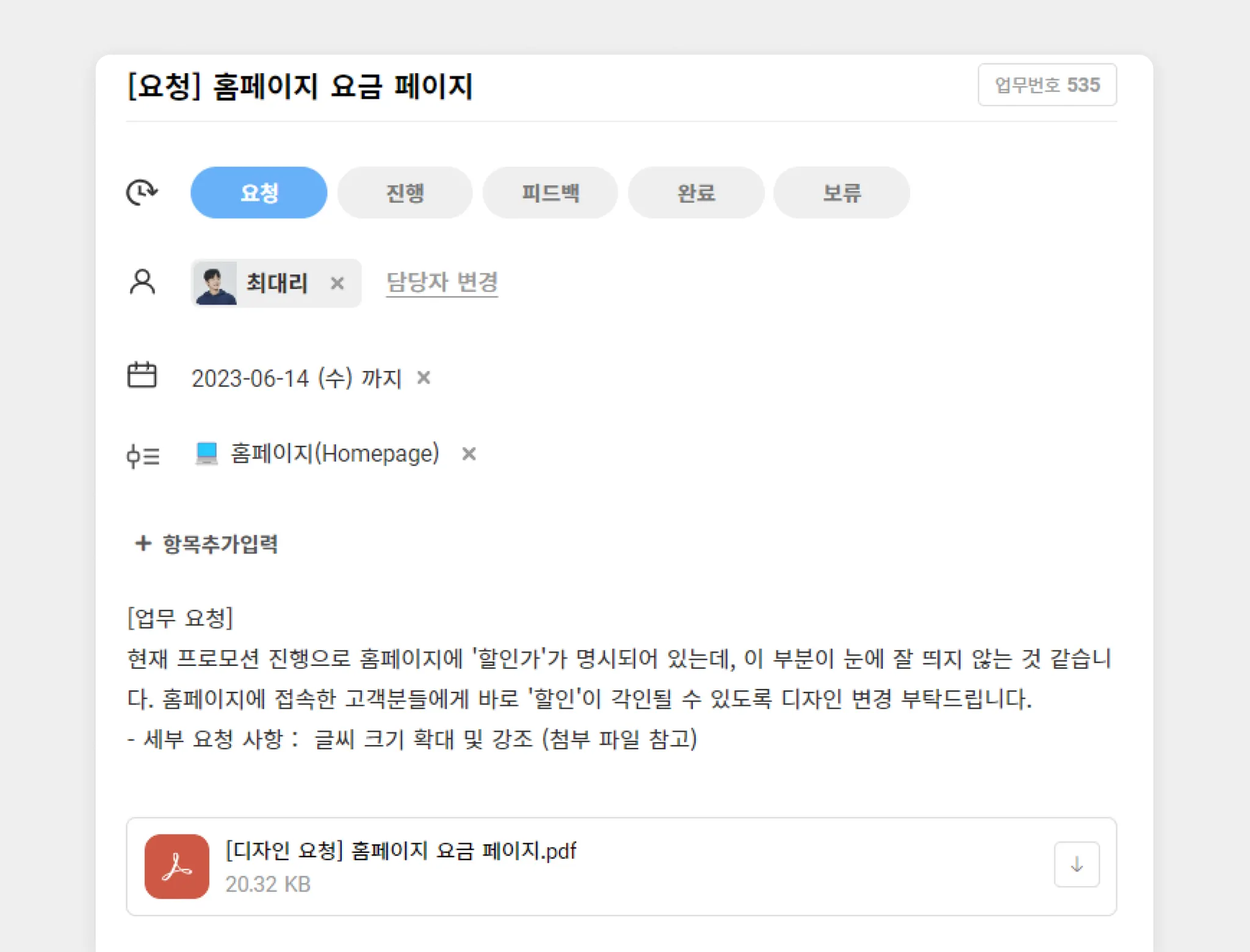Screen dimensions: 1250x952
Task: Click the red PDF file icon
Action: coord(177,866)
